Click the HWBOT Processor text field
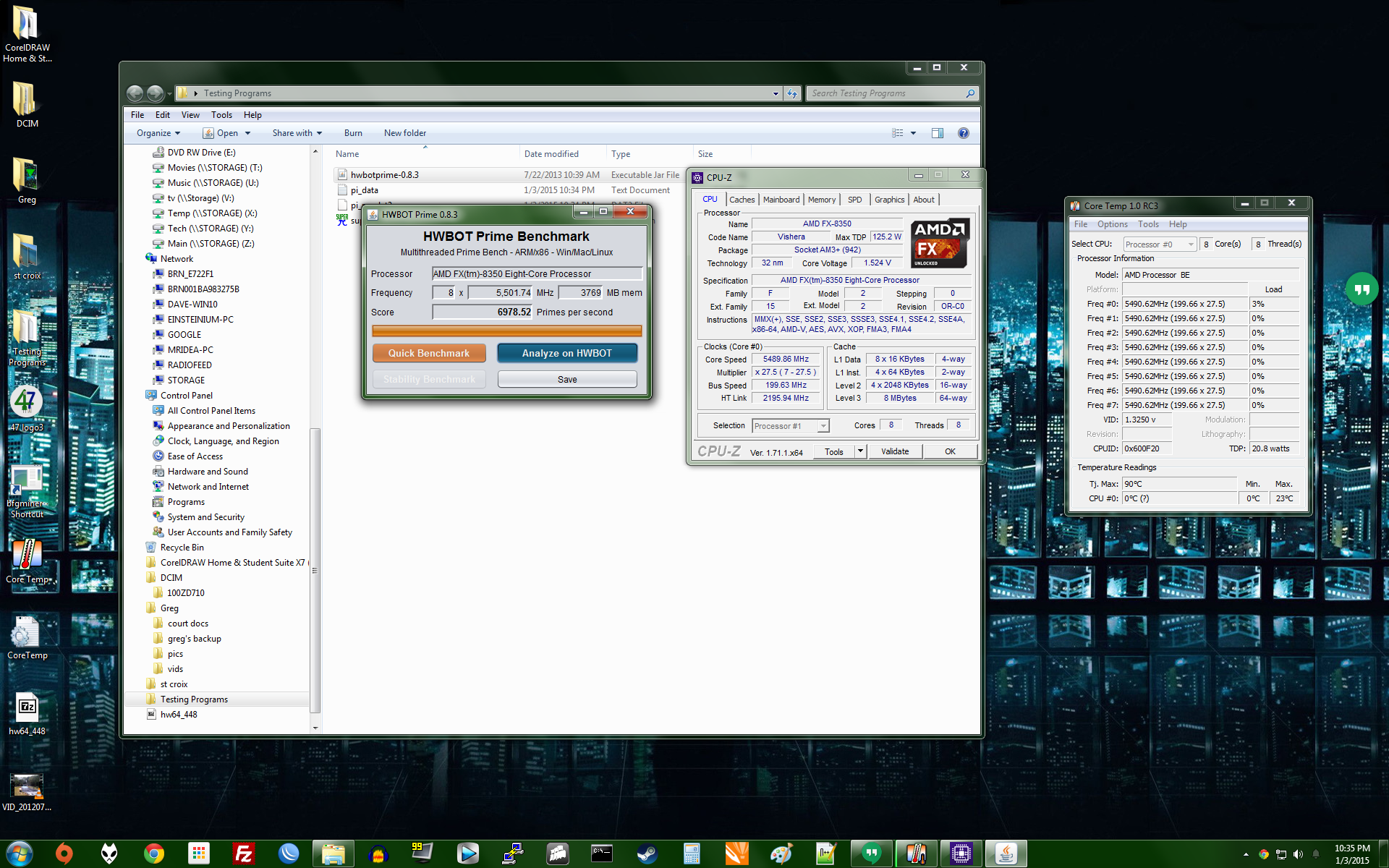The width and height of the screenshot is (1389, 868). (x=537, y=273)
